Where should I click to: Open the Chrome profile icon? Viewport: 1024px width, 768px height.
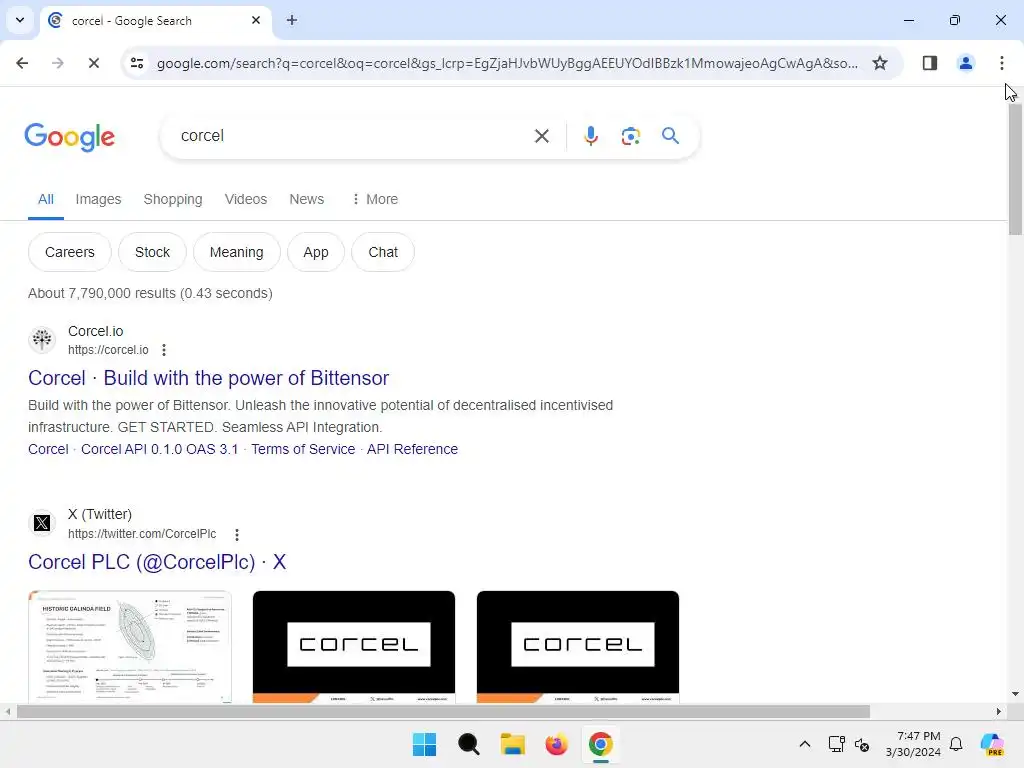pos(965,63)
